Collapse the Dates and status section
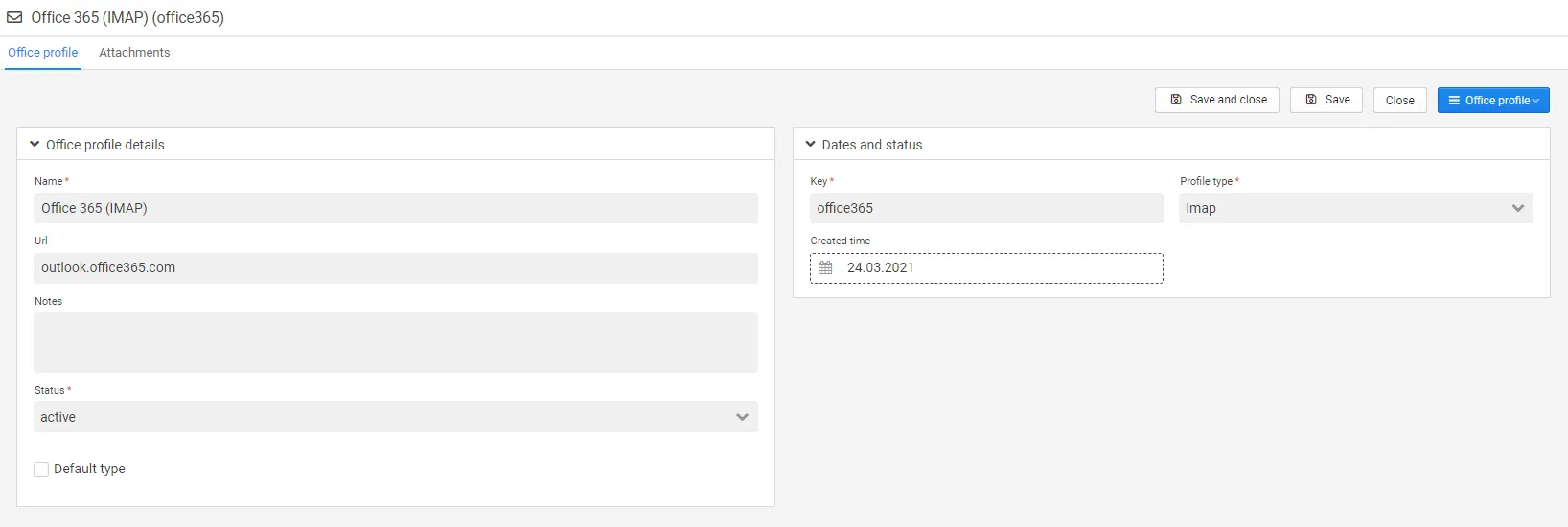Viewport: 1568px width, 527px height. pos(811,145)
